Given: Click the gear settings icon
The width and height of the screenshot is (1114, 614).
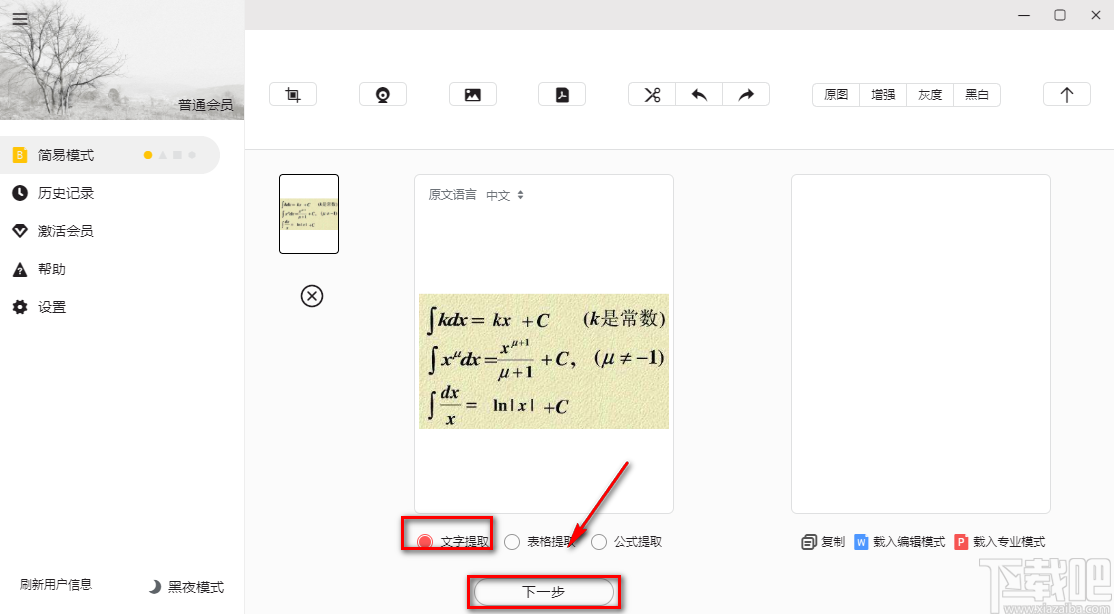Looking at the screenshot, I should 20,307.
